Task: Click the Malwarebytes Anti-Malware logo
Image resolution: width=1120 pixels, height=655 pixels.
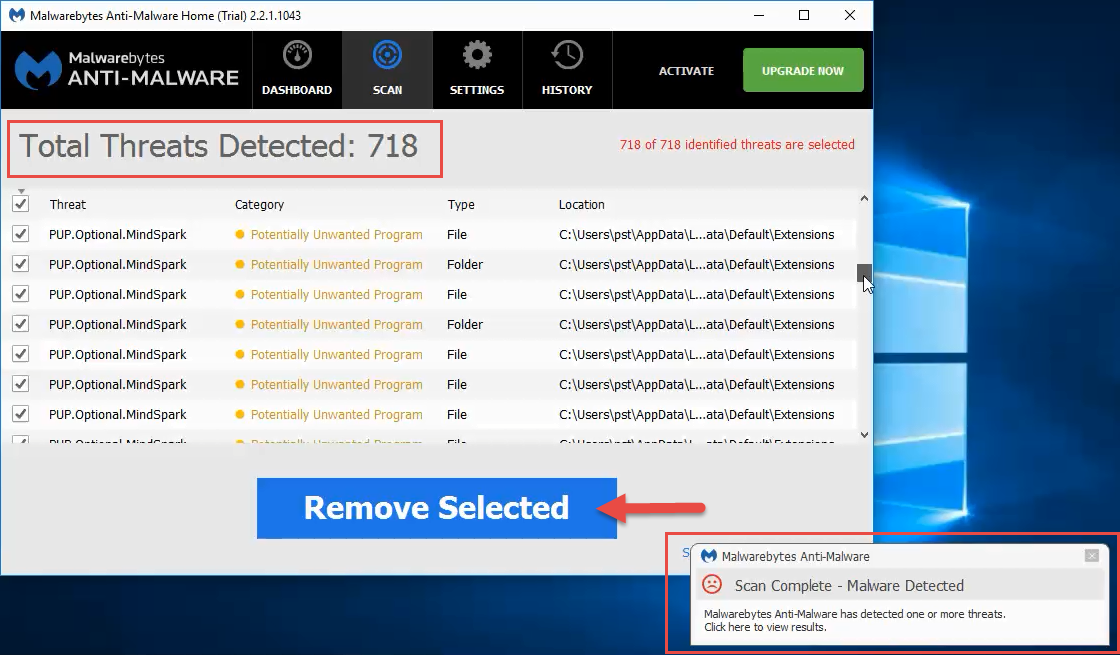Action: pyautogui.click(x=126, y=69)
